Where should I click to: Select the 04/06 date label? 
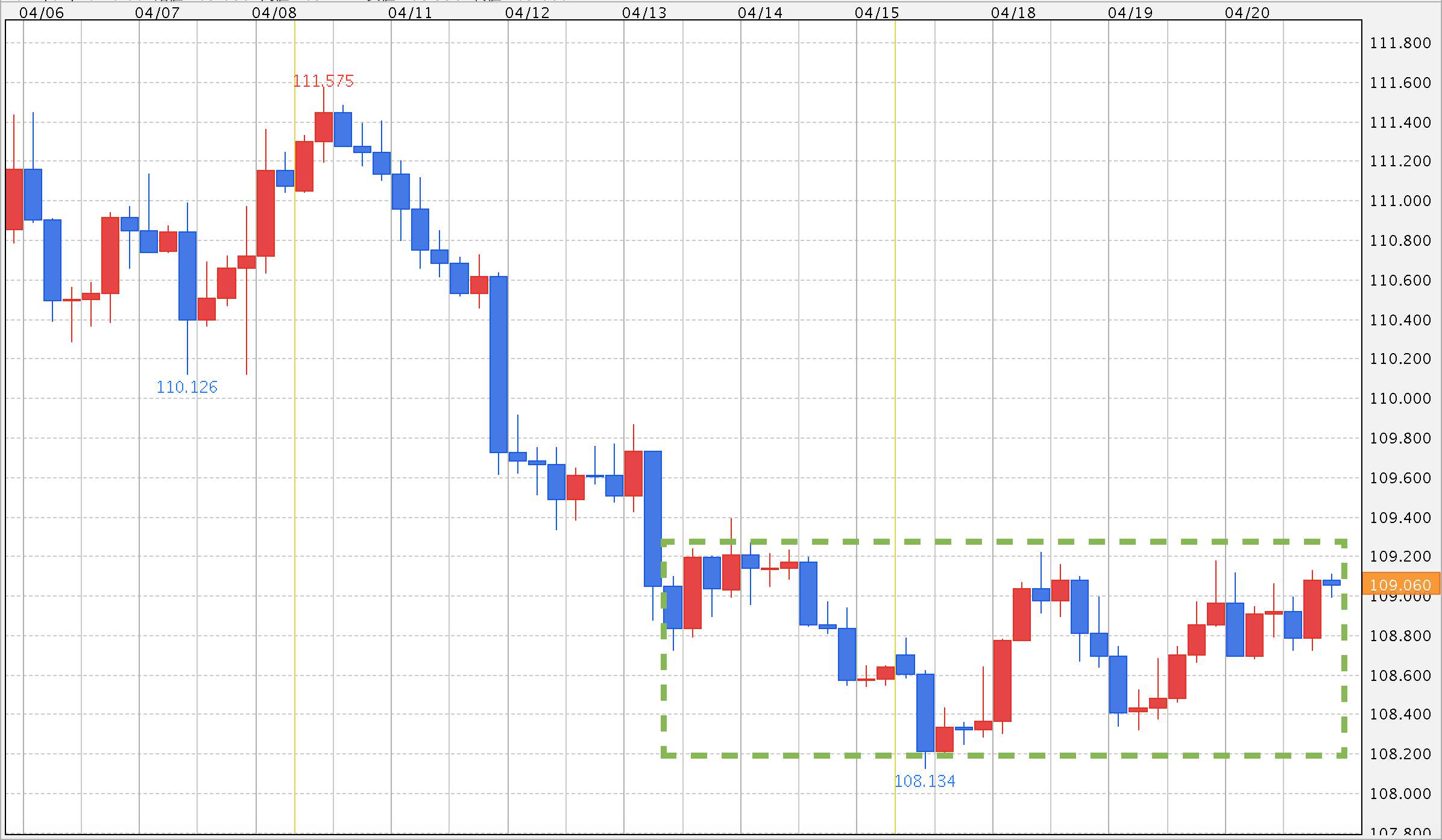coord(42,13)
